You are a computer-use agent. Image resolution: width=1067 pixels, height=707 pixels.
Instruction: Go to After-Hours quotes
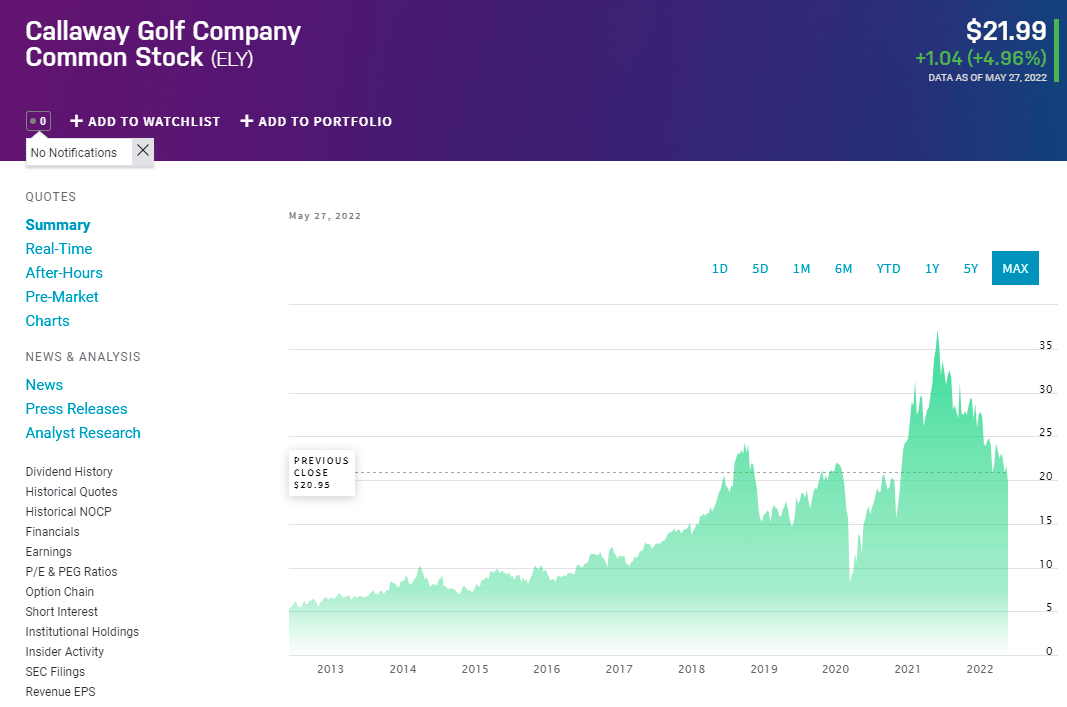[x=64, y=273]
